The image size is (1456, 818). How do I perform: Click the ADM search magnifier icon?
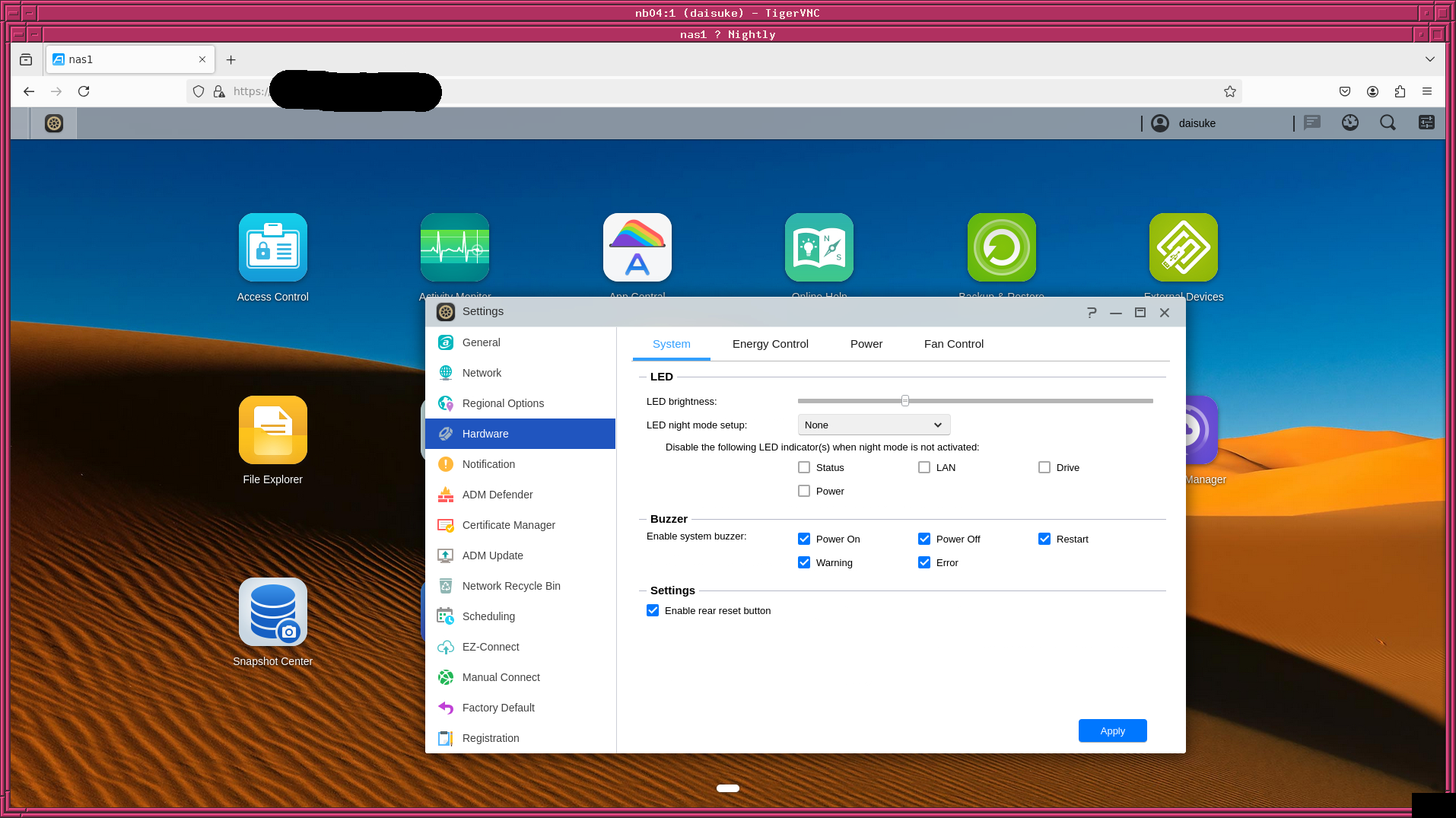1388,123
